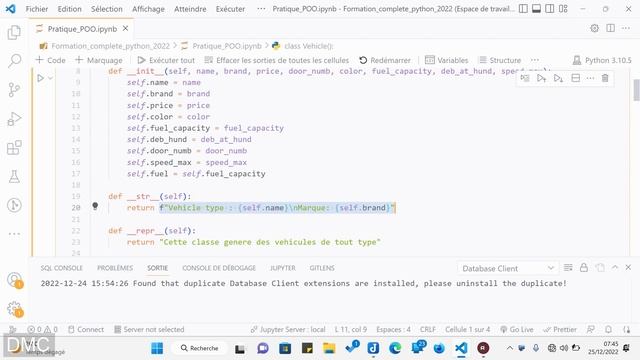The height and width of the screenshot is (360, 640).
Task: Show additional activity bar views ellipsis
Action: (x=14, y=234)
